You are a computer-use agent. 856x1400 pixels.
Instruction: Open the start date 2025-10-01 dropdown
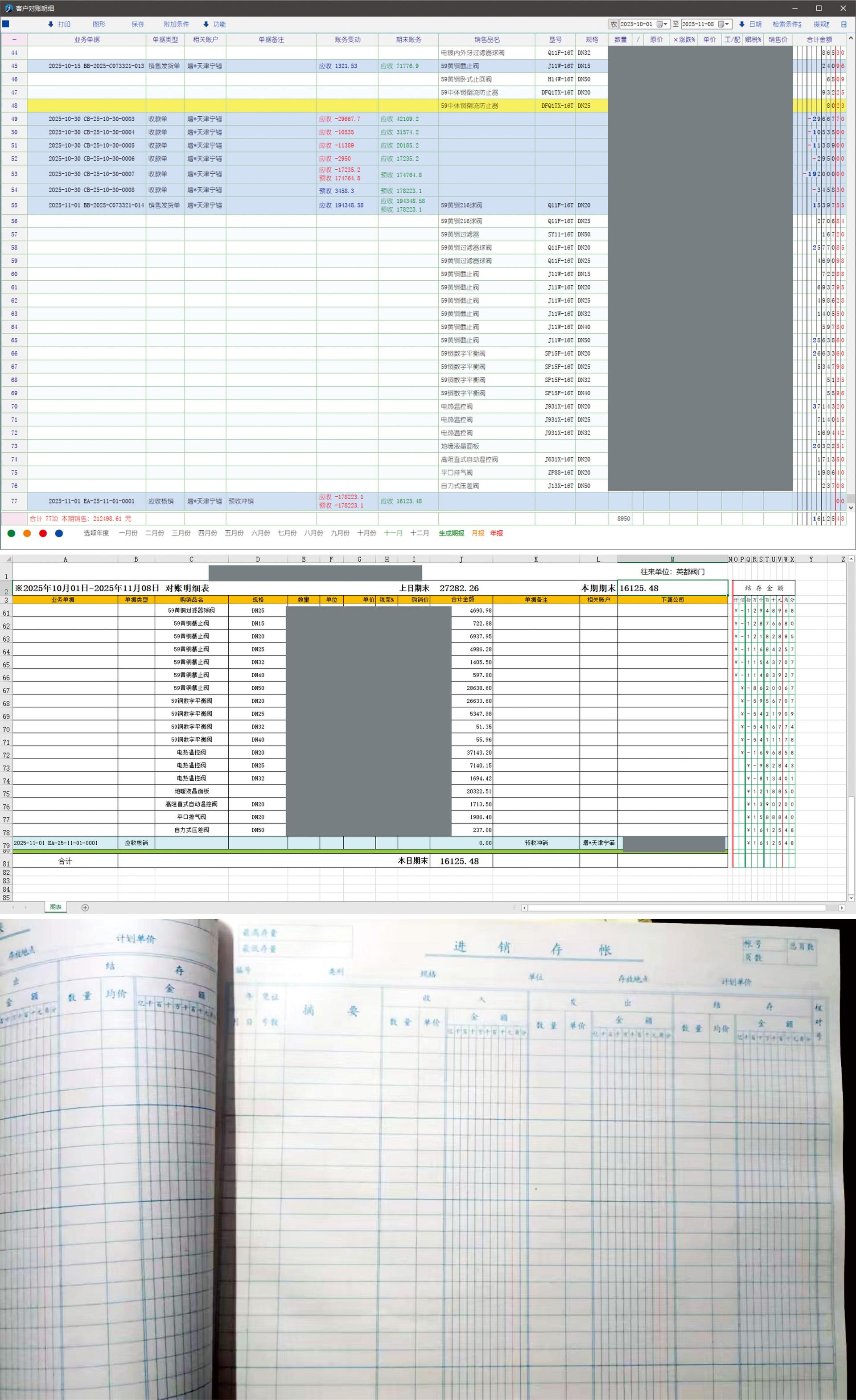click(x=666, y=25)
